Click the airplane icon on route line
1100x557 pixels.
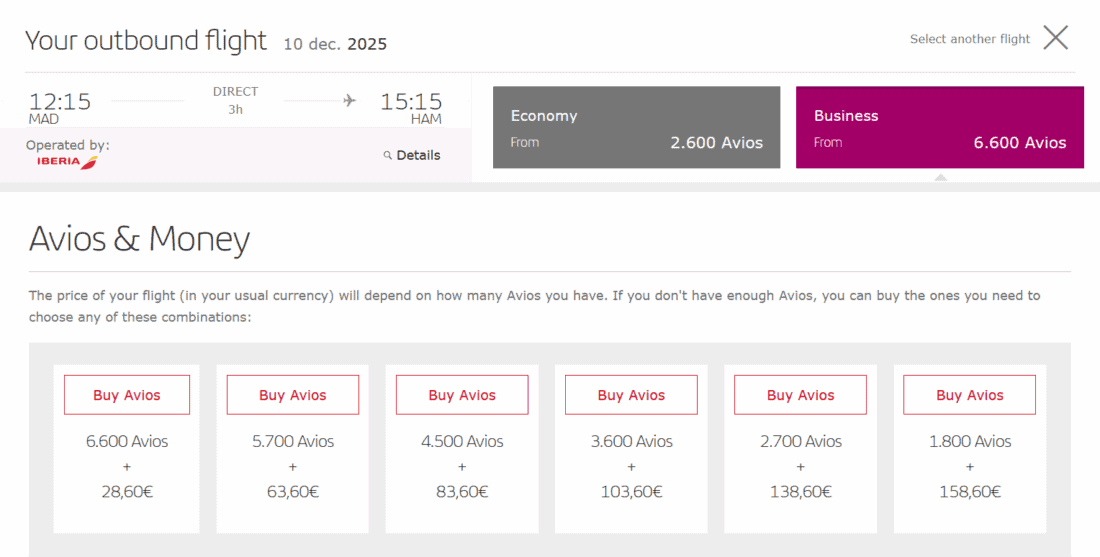pos(349,100)
